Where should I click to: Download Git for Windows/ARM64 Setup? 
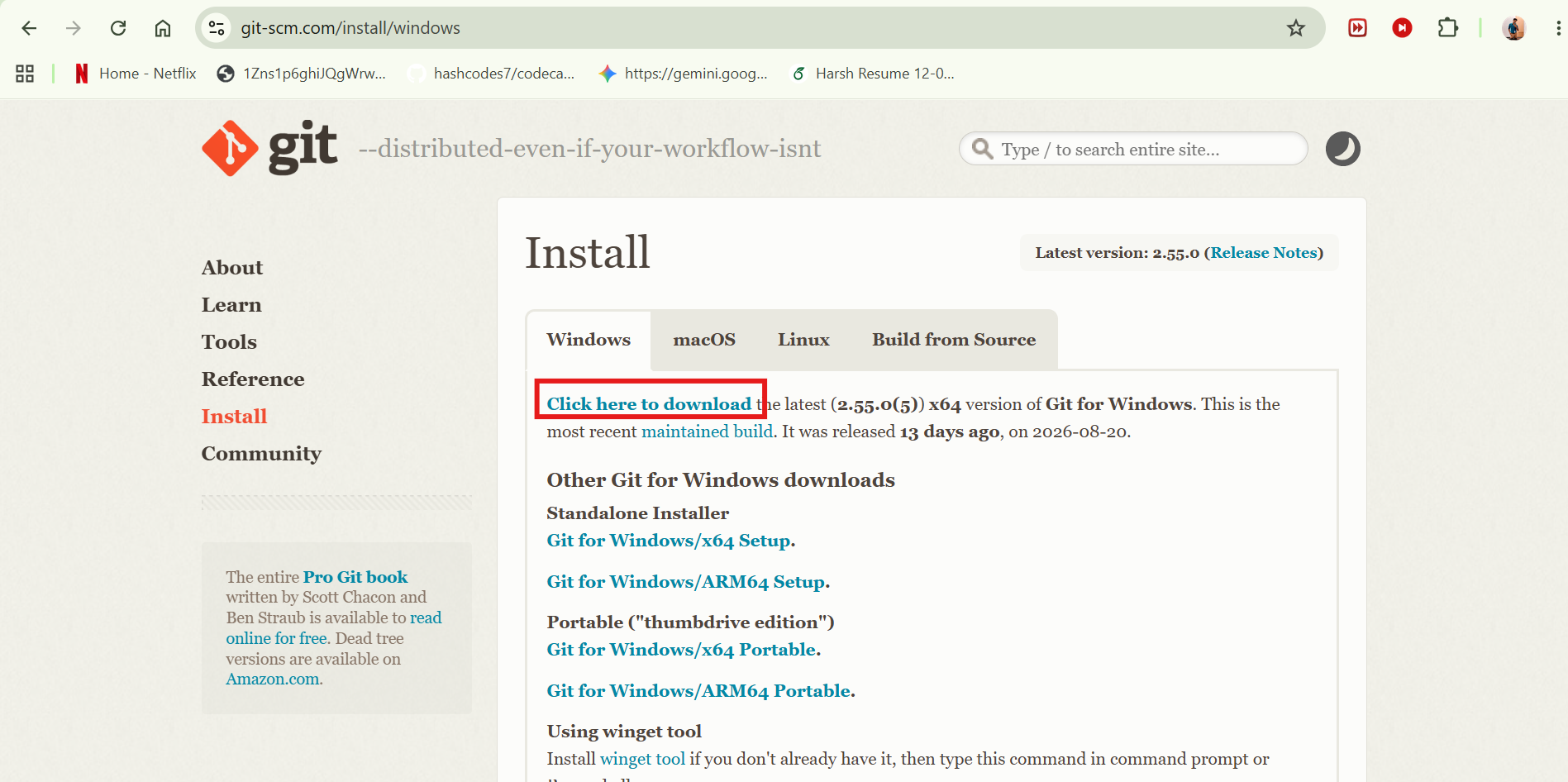pos(686,582)
